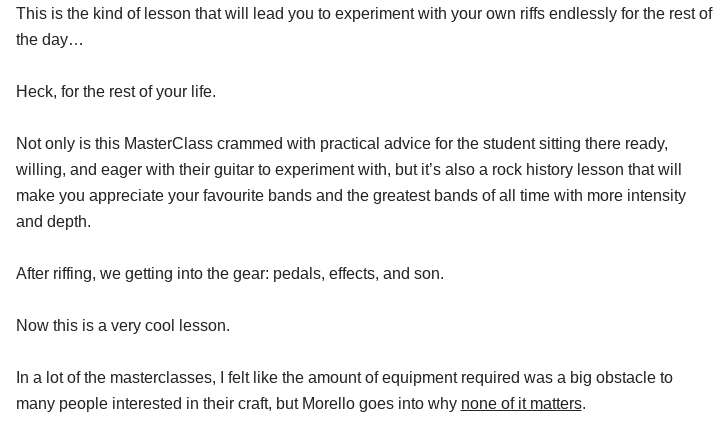
Task: Click the paragraph starting 'In a lot of the masterclasses'
Action: [344, 390]
